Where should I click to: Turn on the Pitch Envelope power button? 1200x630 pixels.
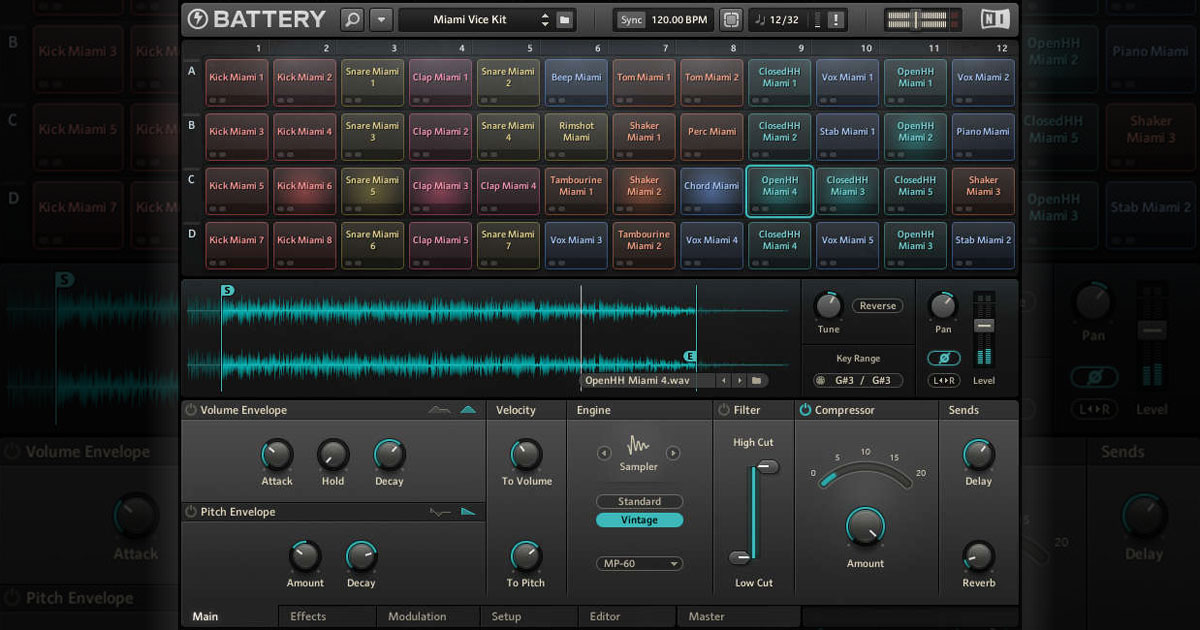191,512
